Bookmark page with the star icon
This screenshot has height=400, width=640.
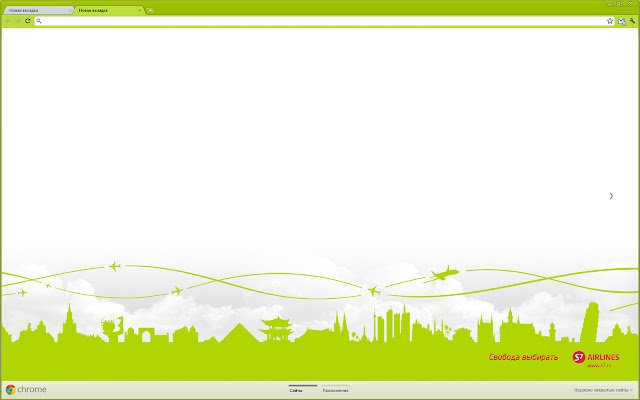(610, 21)
